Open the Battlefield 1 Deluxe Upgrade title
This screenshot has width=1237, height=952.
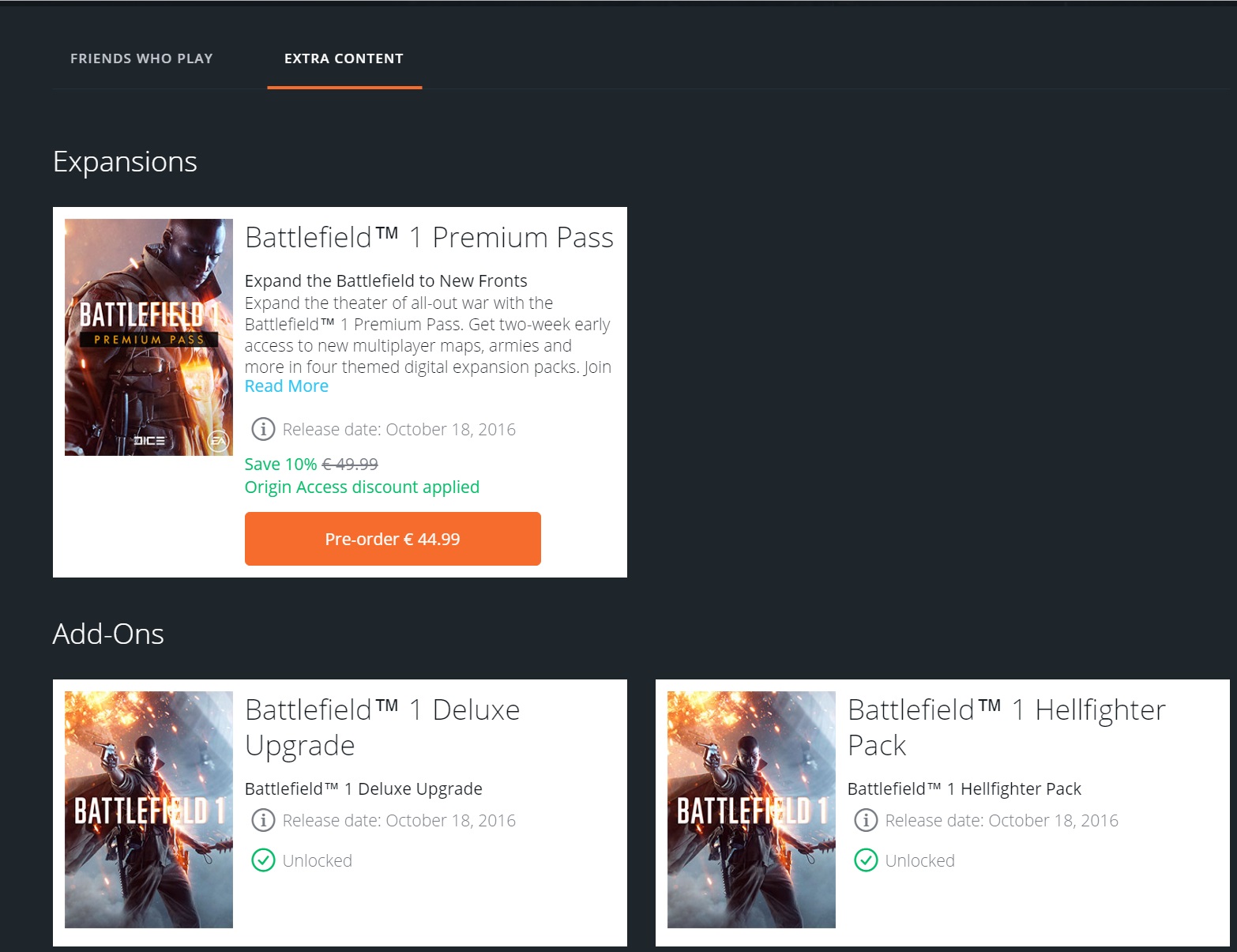382,728
